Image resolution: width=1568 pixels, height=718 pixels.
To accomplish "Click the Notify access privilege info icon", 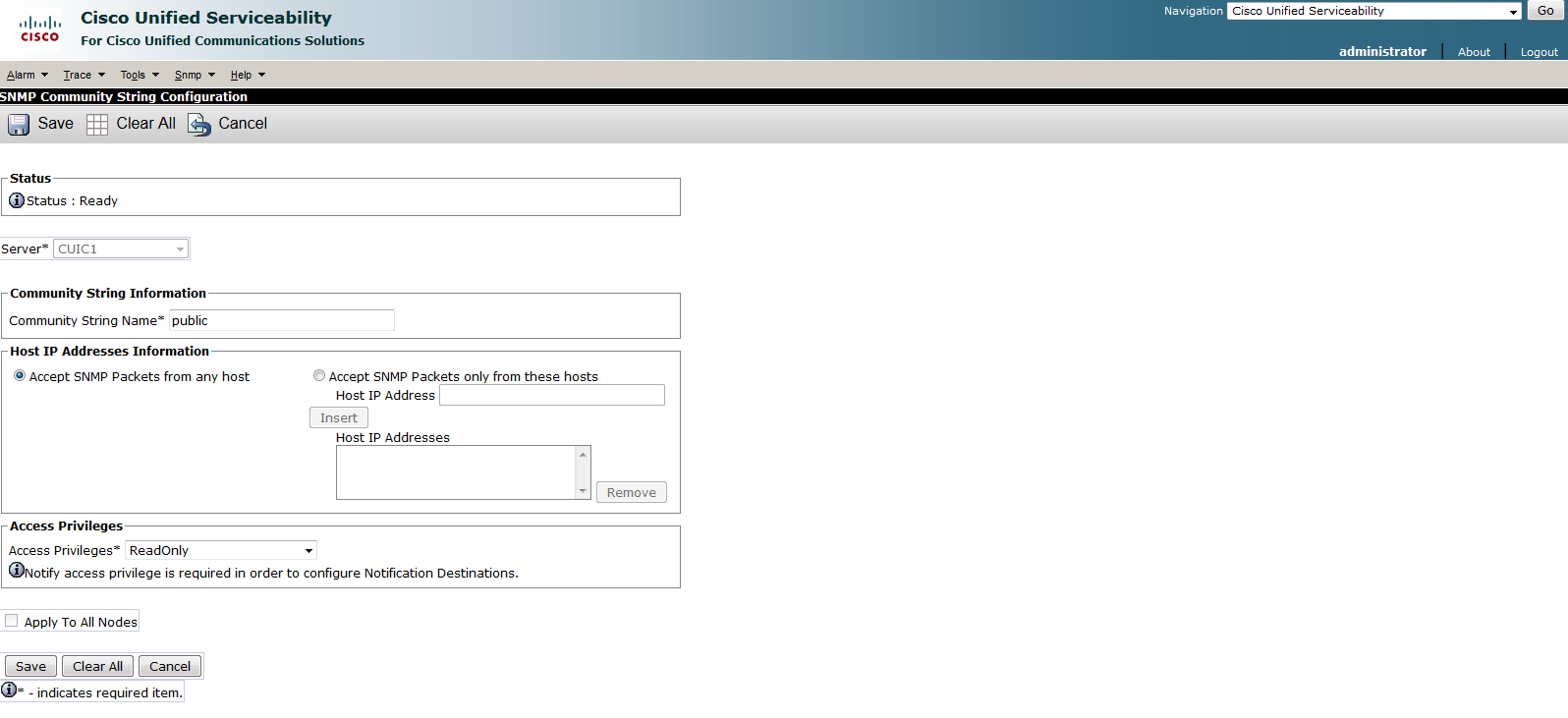I will click(x=17, y=570).
